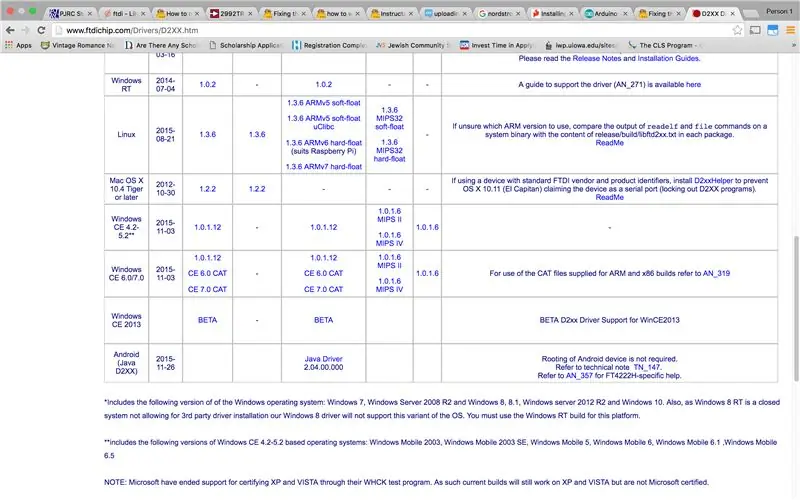
Task: Click the page info icon in address bar
Action: pyautogui.click(x=59, y=30)
